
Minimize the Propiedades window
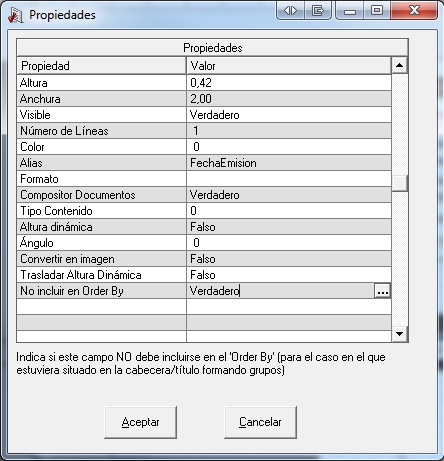(x=350, y=11)
